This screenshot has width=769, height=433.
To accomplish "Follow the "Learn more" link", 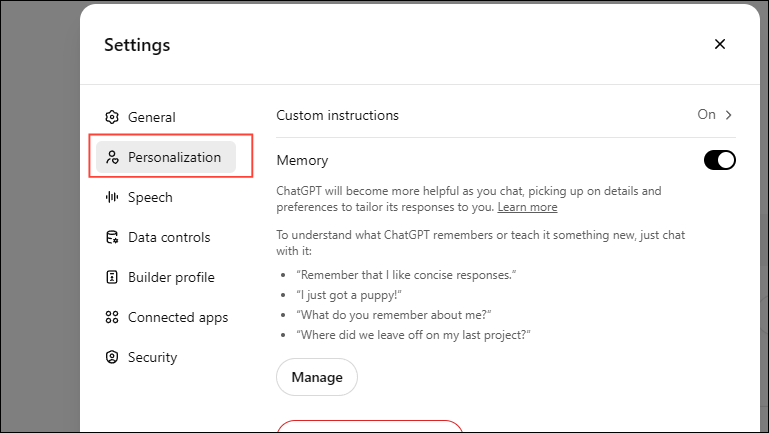I will coord(527,207).
